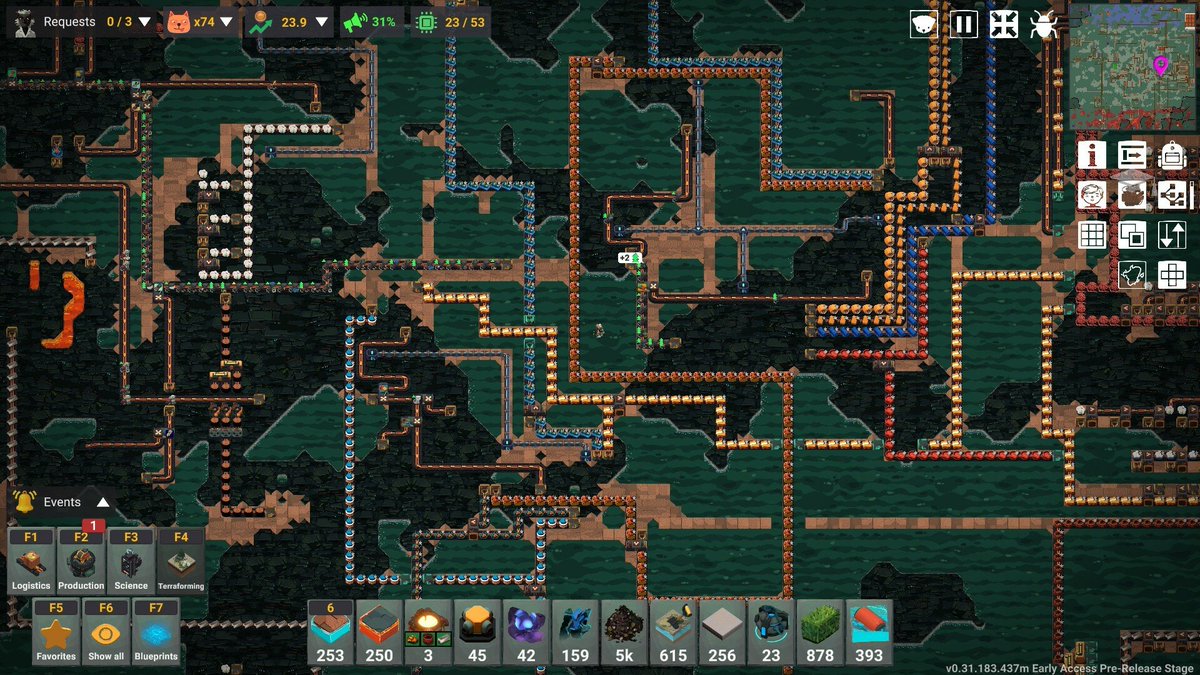Open the F7 Blueprints category
Screen dimensions: 1200x675
point(156,632)
